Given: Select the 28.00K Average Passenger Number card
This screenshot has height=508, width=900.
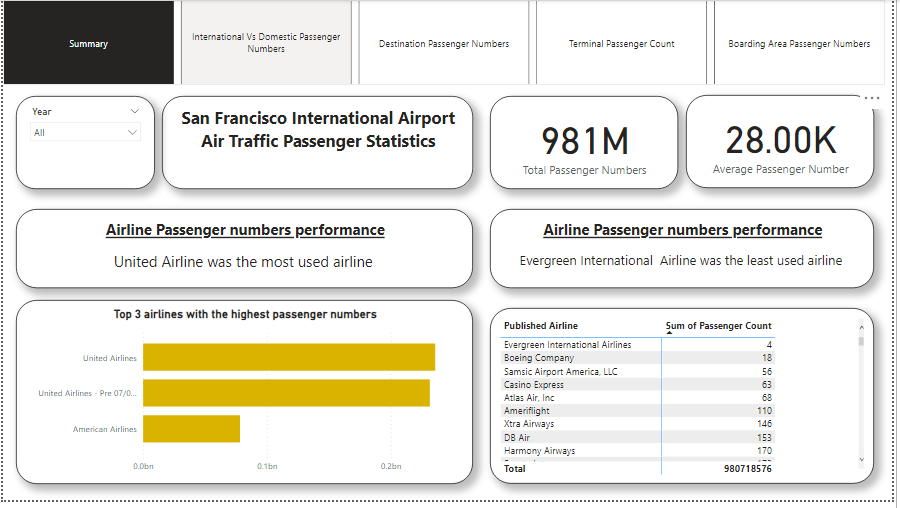Looking at the screenshot, I should (780, 142).
